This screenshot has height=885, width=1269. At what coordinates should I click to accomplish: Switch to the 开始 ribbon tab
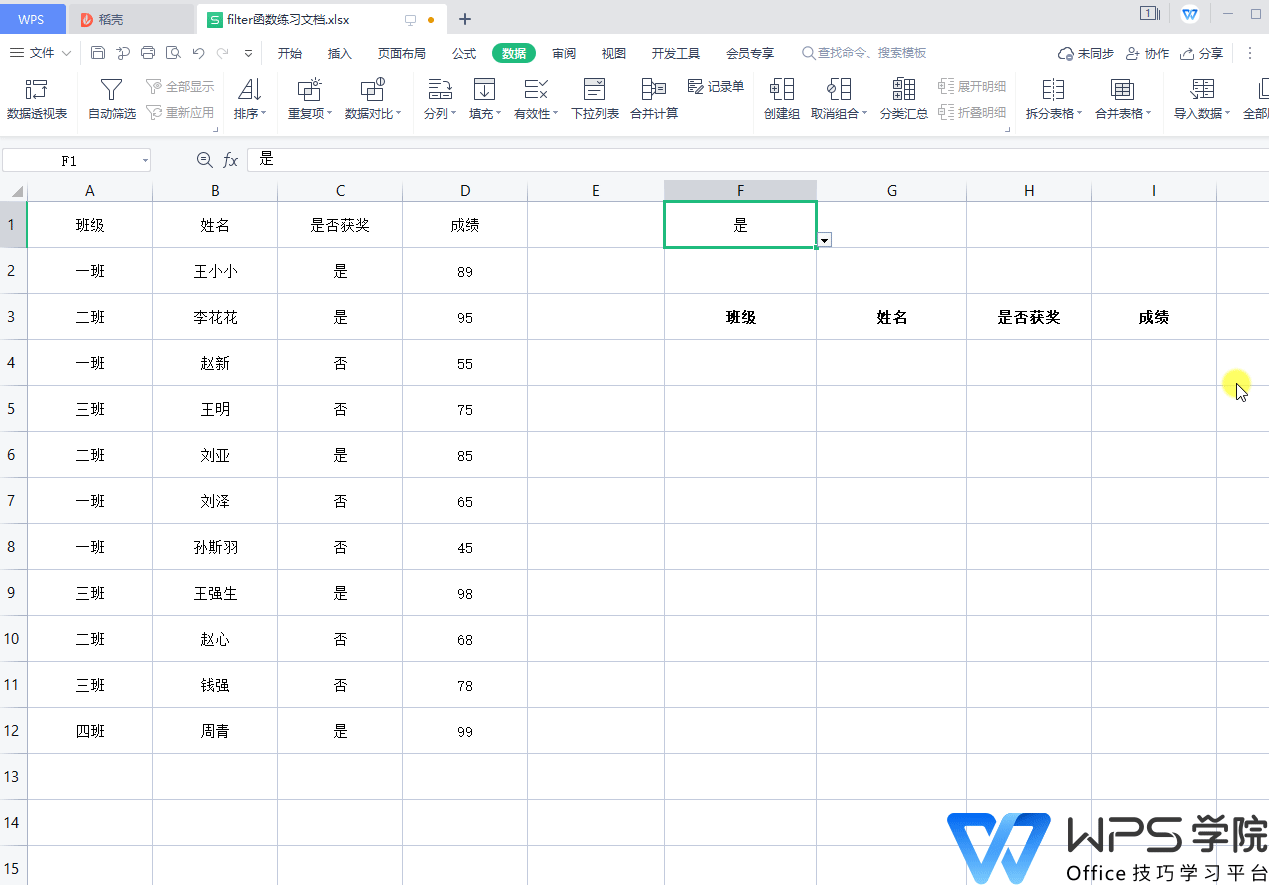click(290, 53)
